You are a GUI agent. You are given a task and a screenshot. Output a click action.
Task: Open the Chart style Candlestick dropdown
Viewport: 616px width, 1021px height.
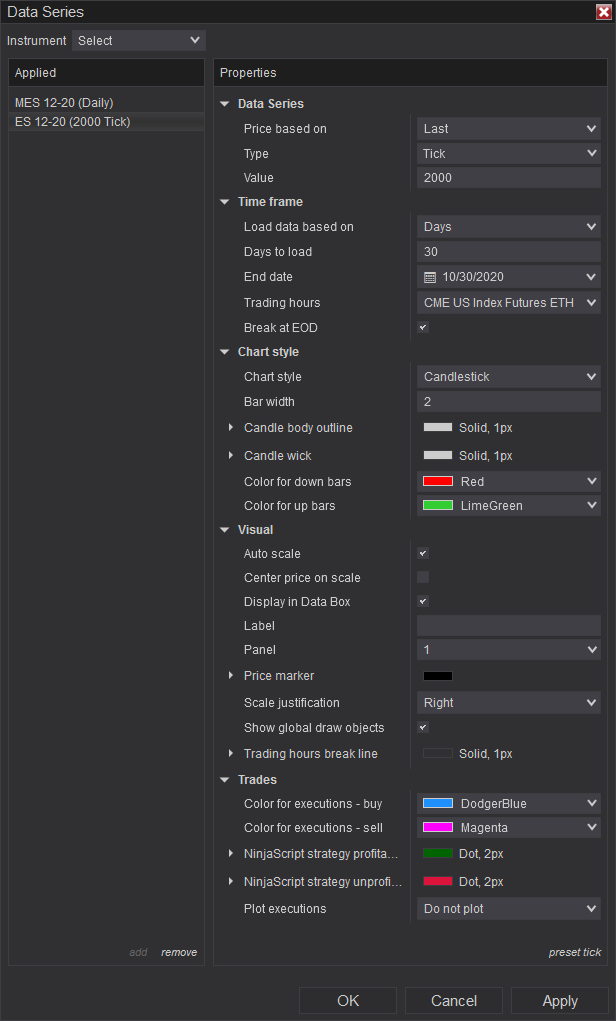[508, 377]
